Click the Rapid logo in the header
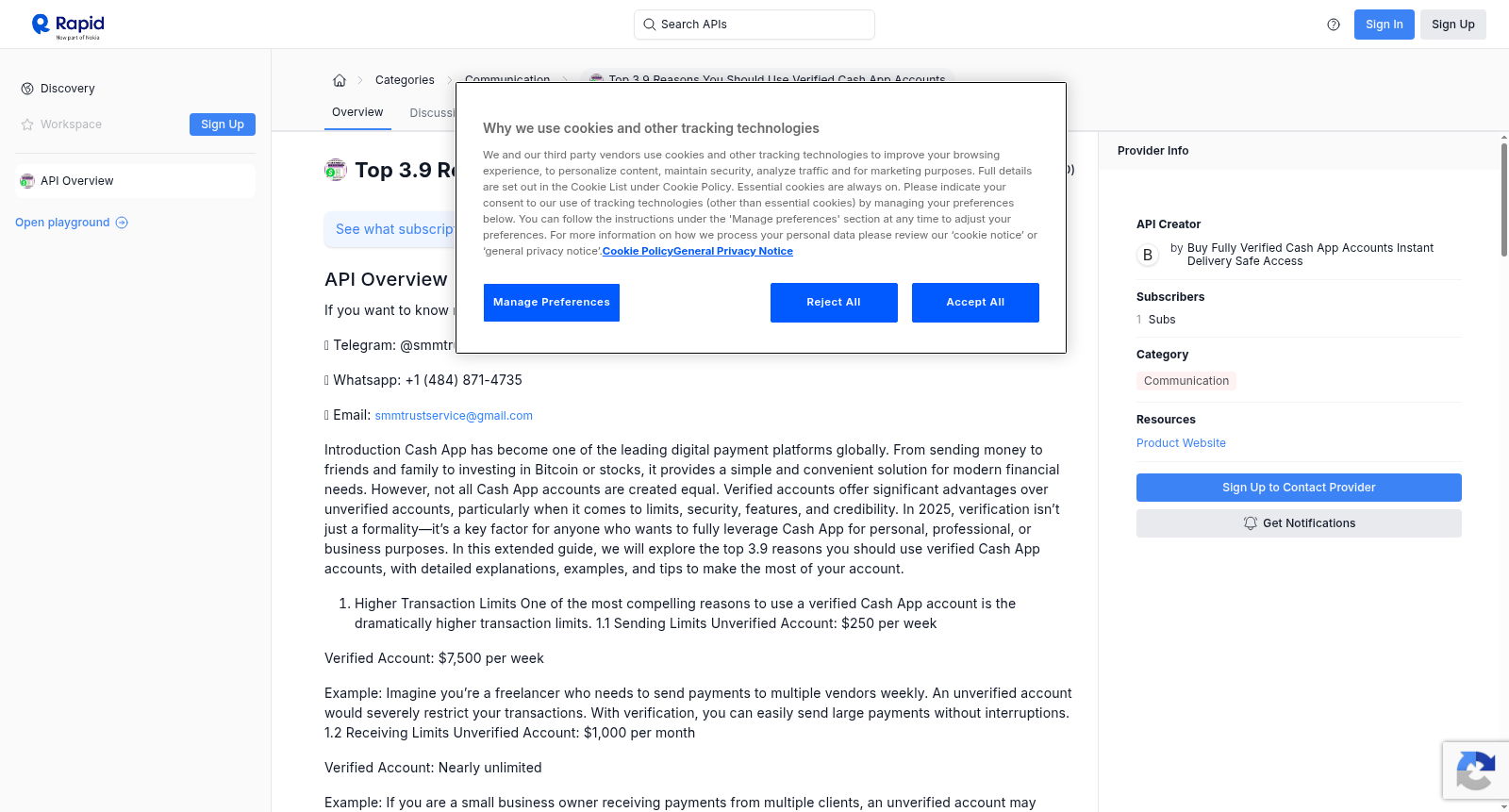This screenshot has width=1509, height=812. point(68,25)
